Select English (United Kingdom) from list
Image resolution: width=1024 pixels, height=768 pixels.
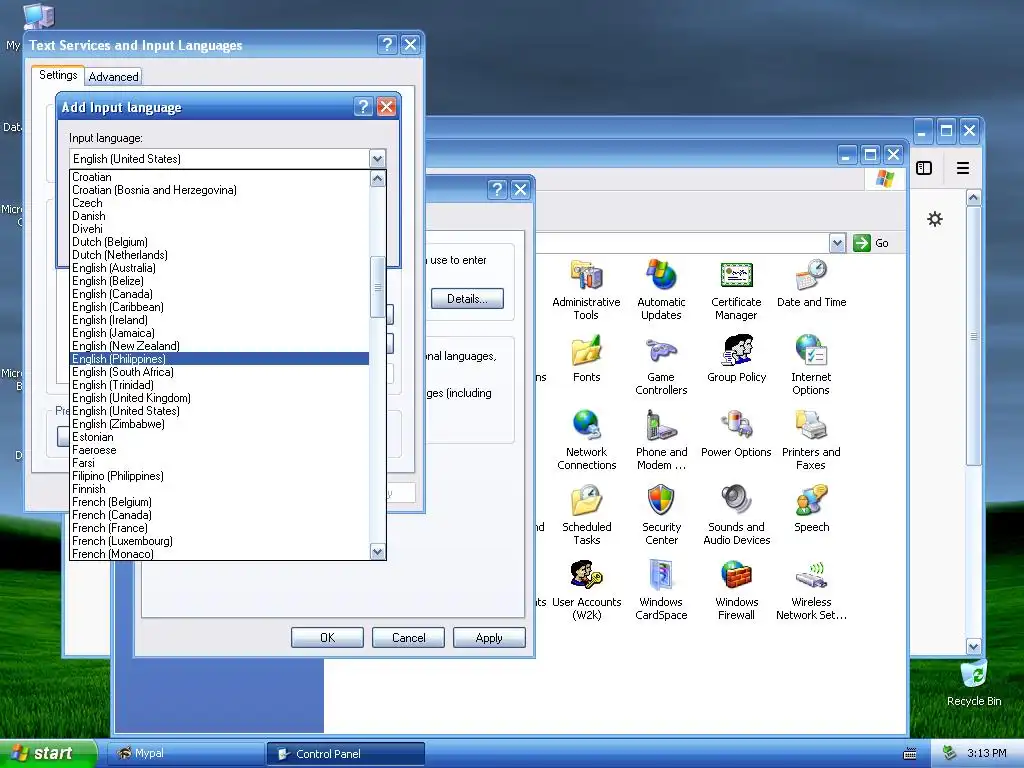click(219, 398)
